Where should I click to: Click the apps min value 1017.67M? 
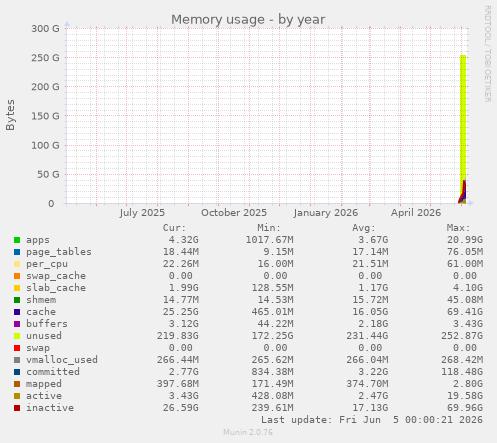[x=269, y=240]
